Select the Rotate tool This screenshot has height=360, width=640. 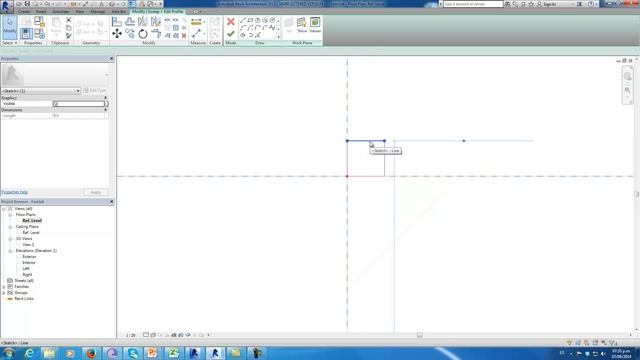coord(143,34)
